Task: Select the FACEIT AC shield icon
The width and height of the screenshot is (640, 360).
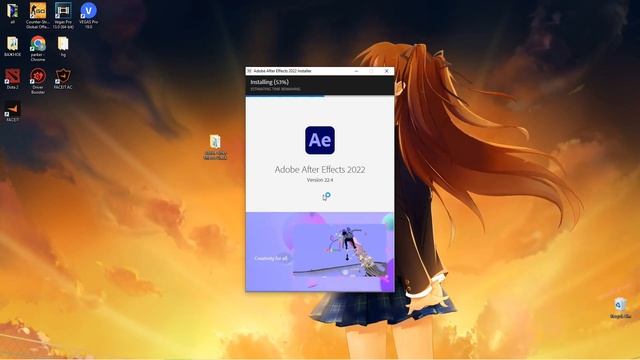Action: pos(63,76)
